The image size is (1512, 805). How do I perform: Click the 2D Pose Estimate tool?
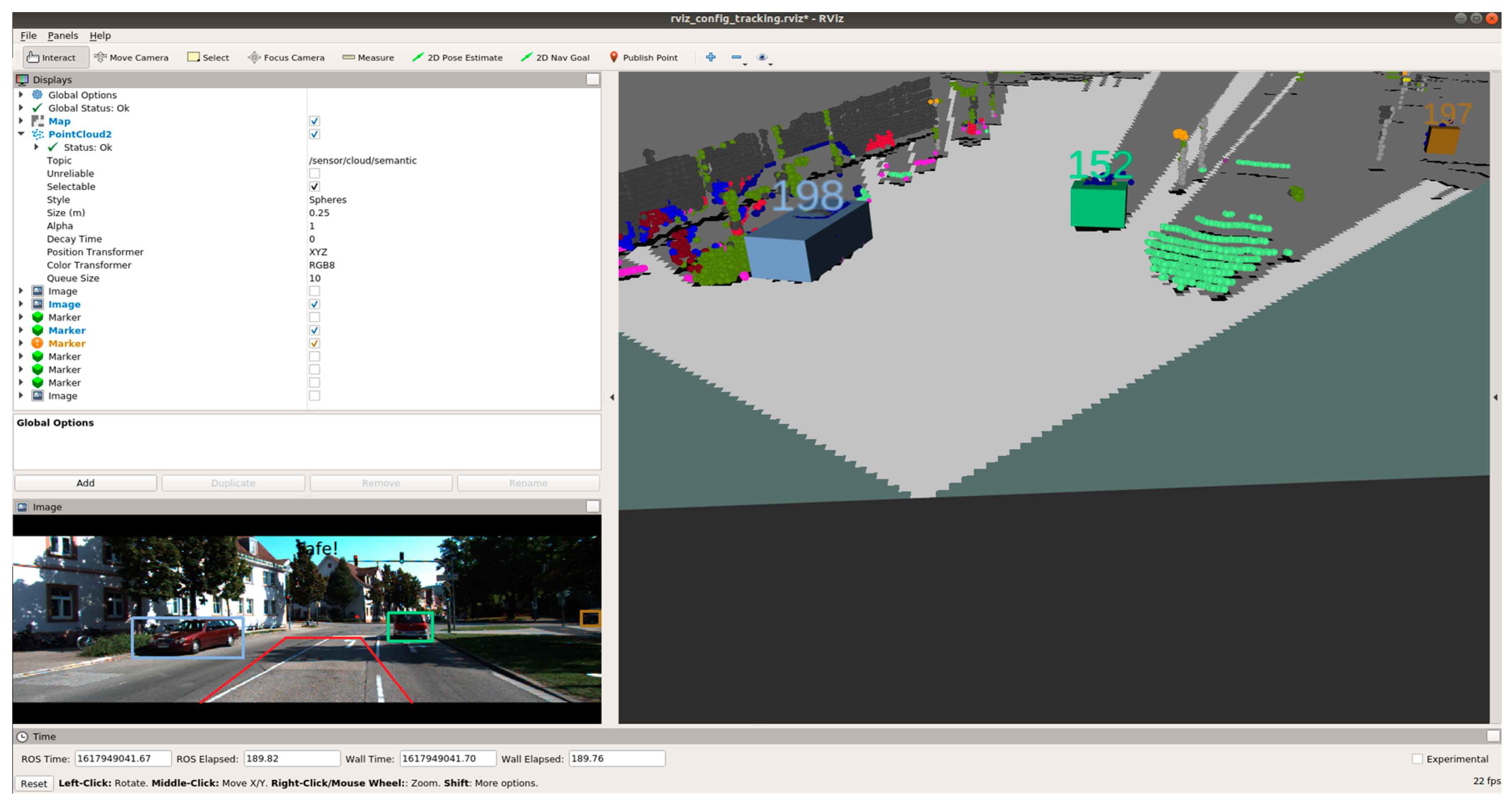pos(457,58)
